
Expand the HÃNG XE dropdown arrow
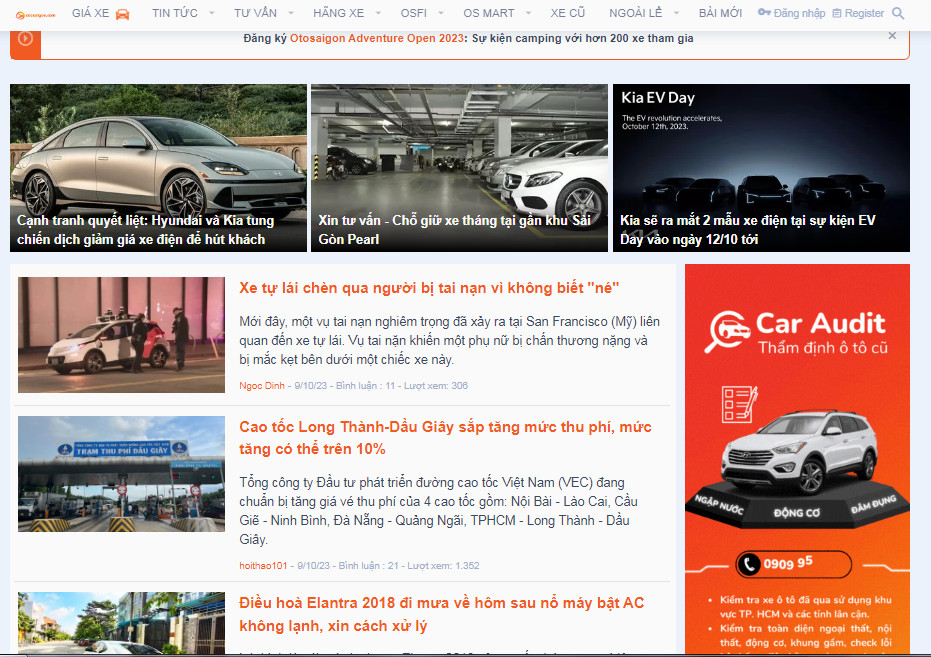(377, 14)
